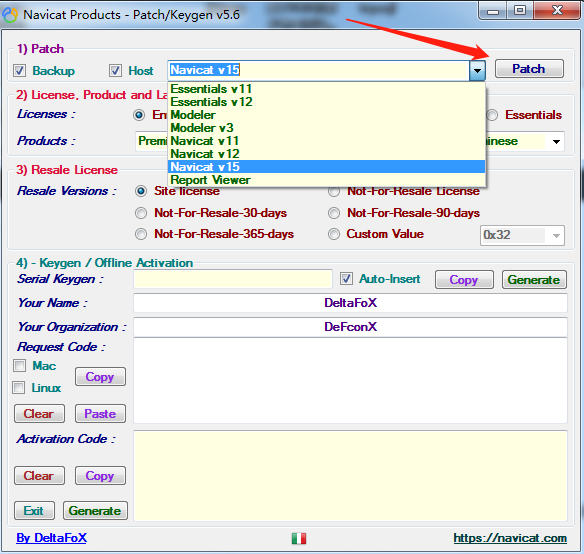Select Not-For-Resale-30-days option
This screenshot has width=584, height=554.
click(x=141, y=213)
